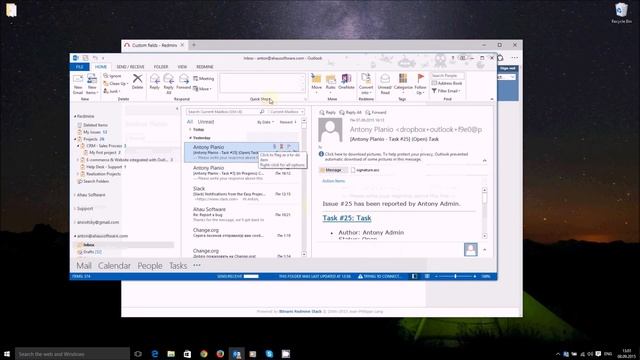Click the reading pane Reply All icon
Viewport: 640px width, 360px height.
point(350,112)
